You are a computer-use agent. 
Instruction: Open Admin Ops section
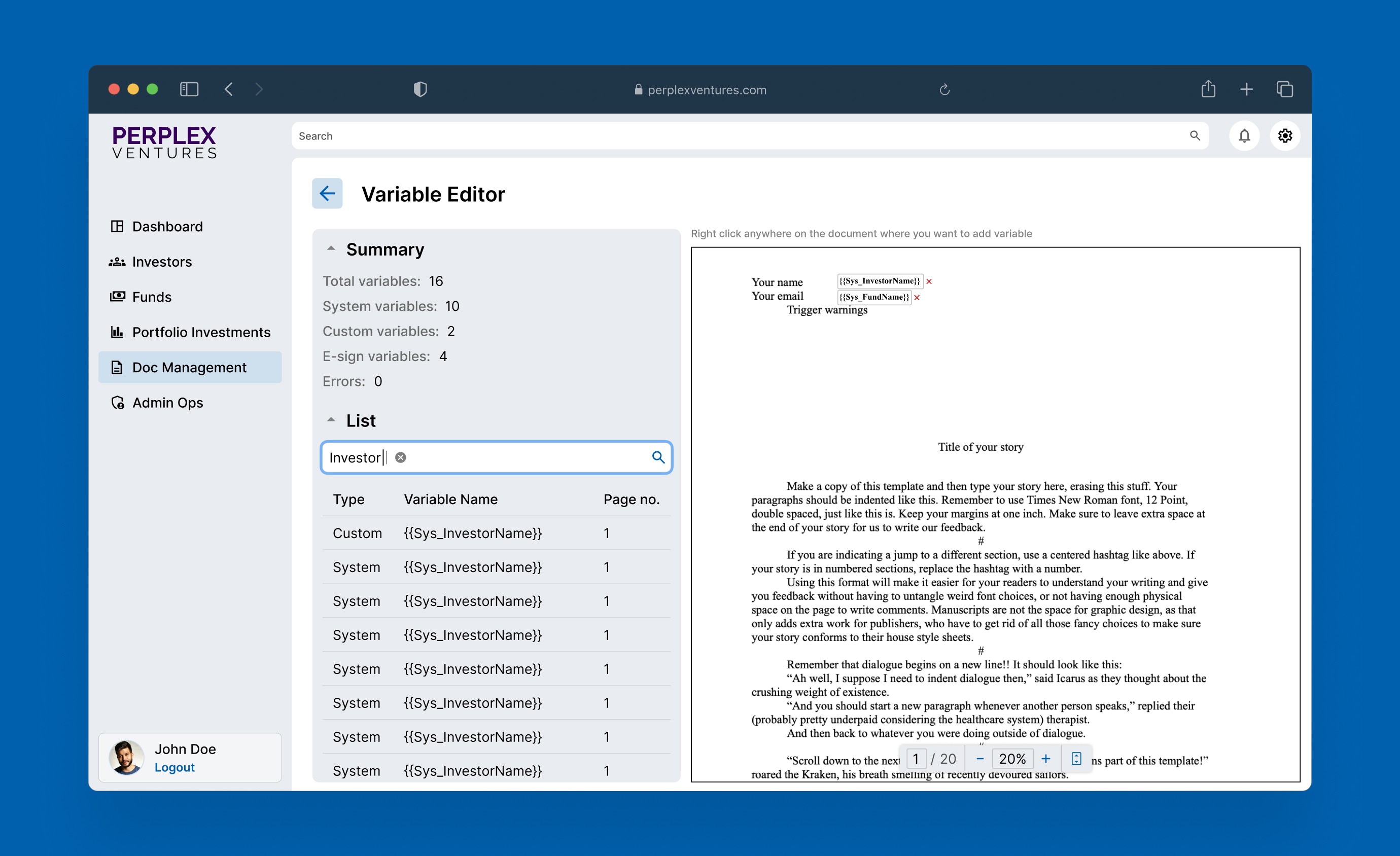click(167, 403)
